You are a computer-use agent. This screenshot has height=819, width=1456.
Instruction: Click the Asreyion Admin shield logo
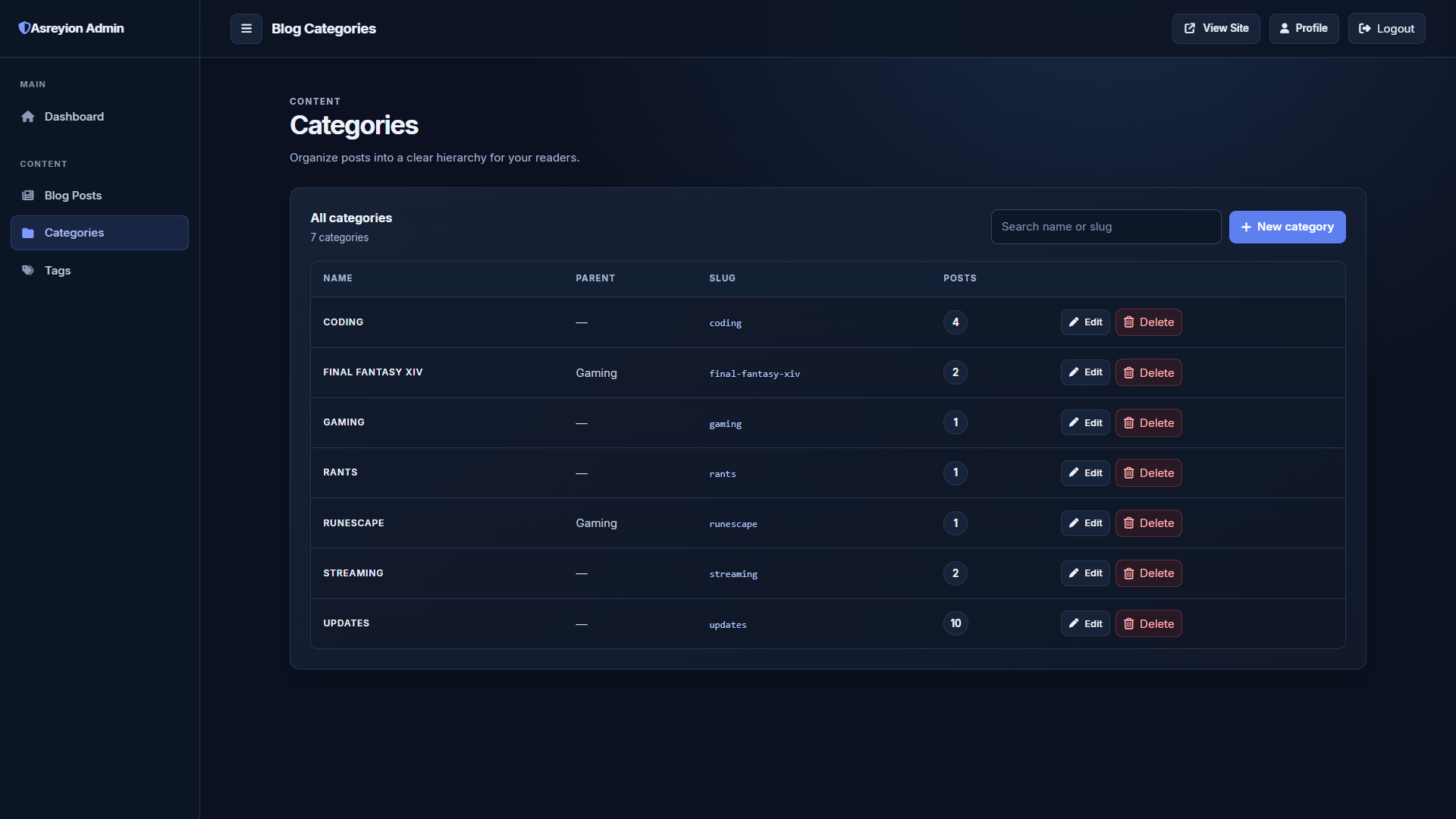[x=24, y=28]
